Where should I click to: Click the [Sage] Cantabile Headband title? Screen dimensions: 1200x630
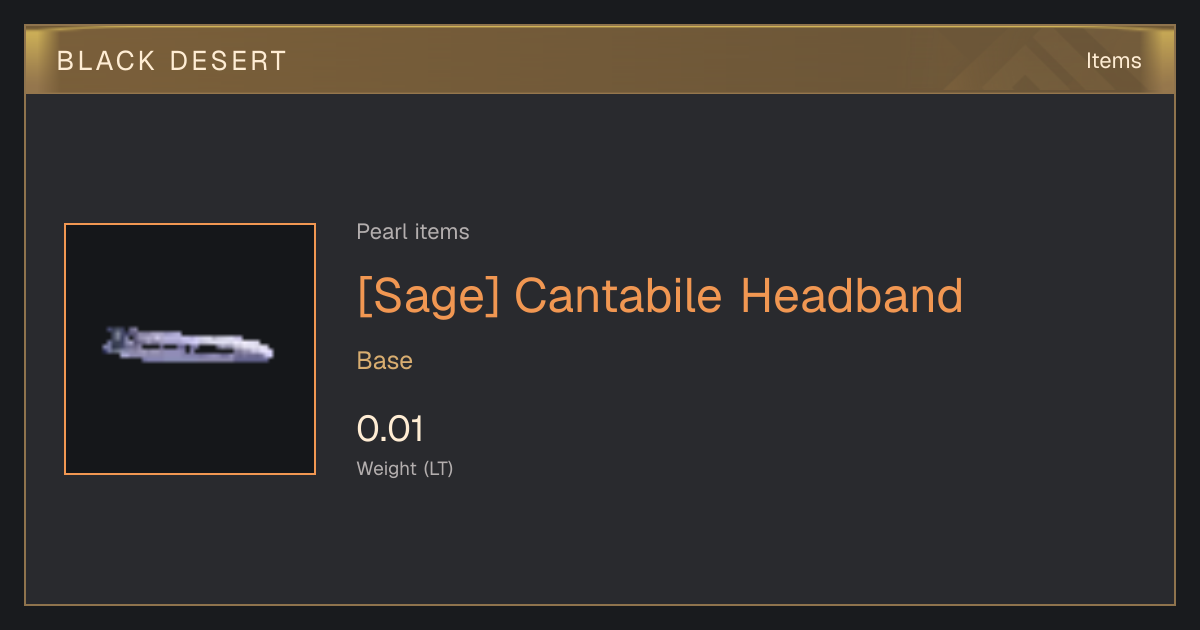point(660,296)
